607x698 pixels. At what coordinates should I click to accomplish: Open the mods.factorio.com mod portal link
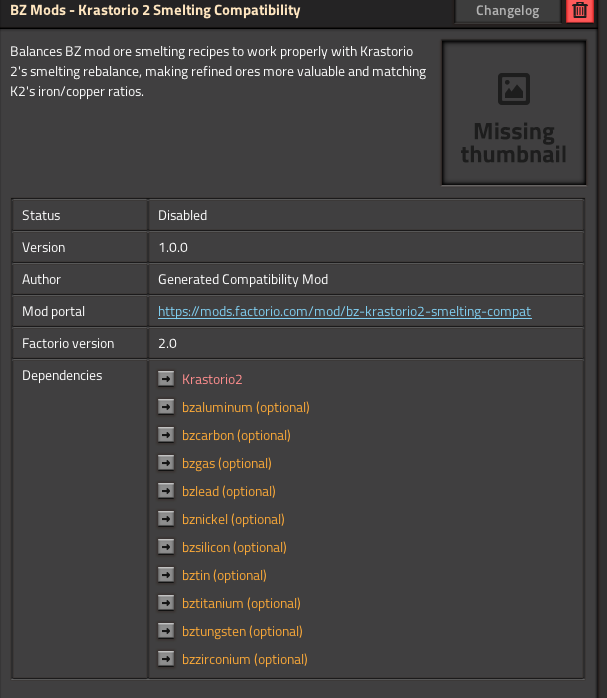pyautogui.click(x=344, y=311)
